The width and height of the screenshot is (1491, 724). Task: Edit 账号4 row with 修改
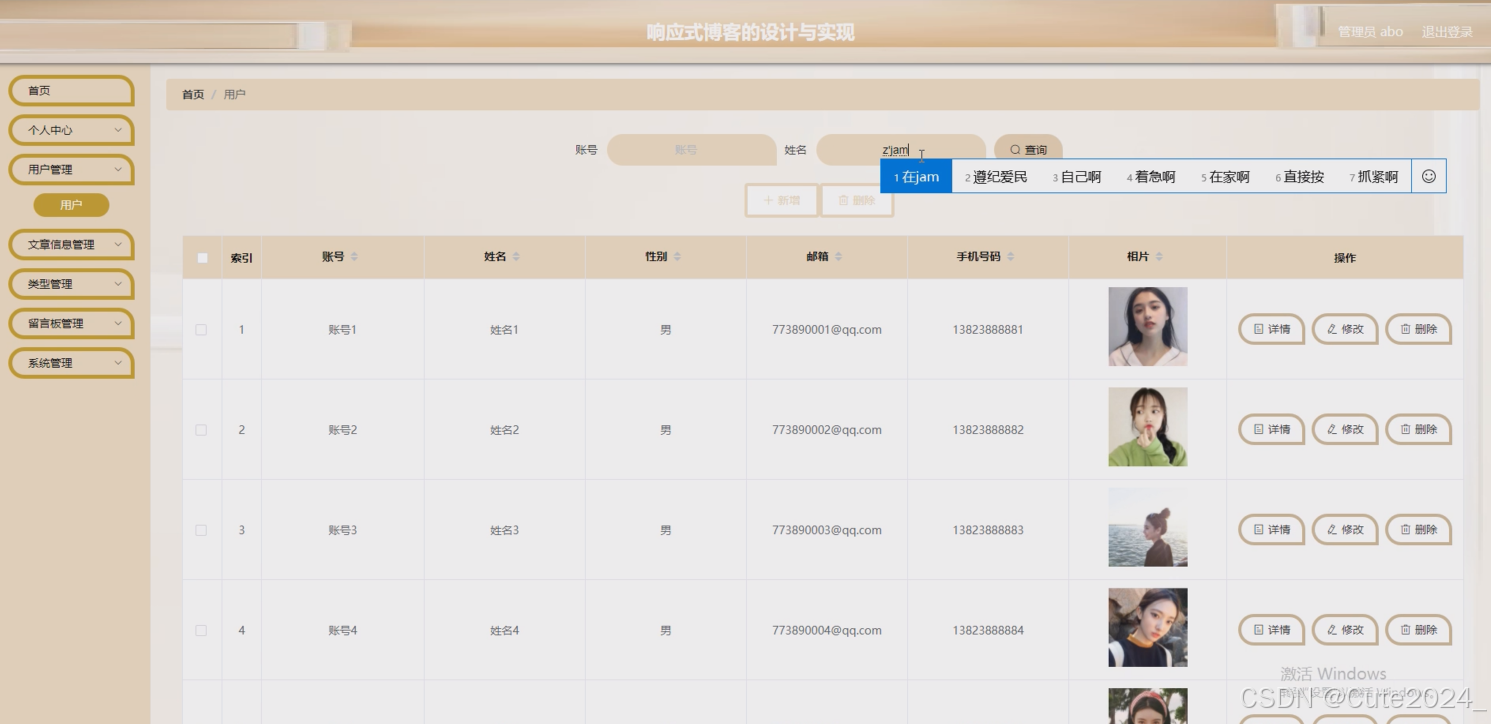point(1345,630)
